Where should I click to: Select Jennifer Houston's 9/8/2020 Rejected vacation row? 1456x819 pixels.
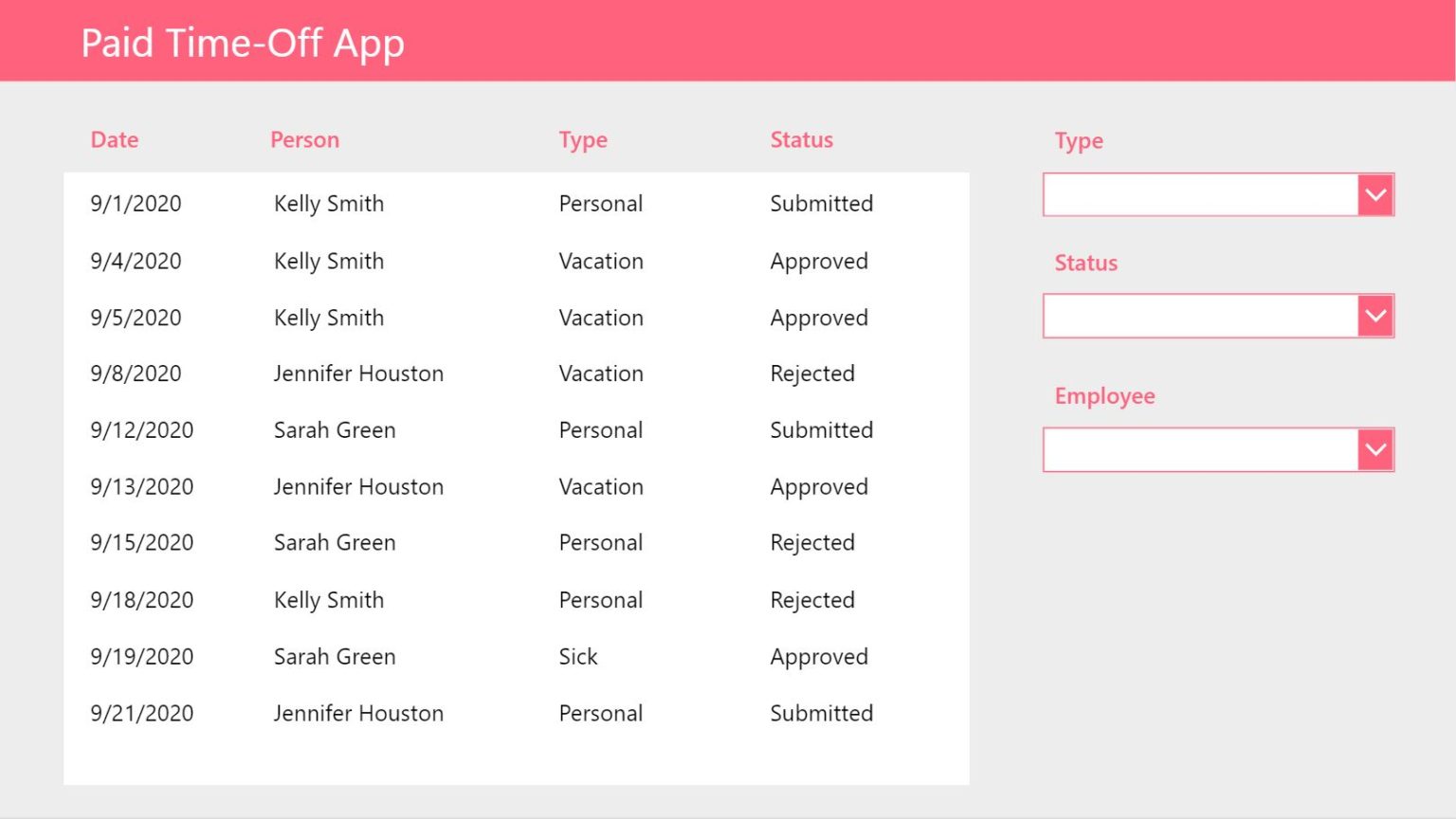(474, 373)
